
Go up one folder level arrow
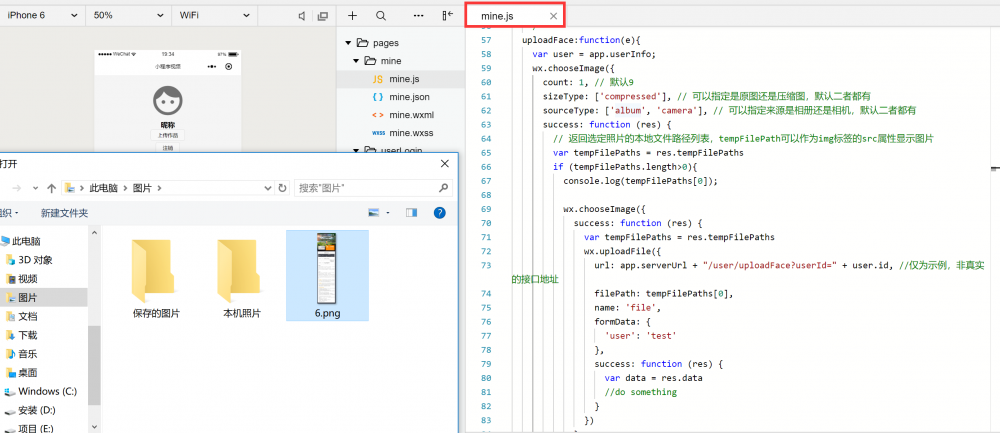pos(50,187)
